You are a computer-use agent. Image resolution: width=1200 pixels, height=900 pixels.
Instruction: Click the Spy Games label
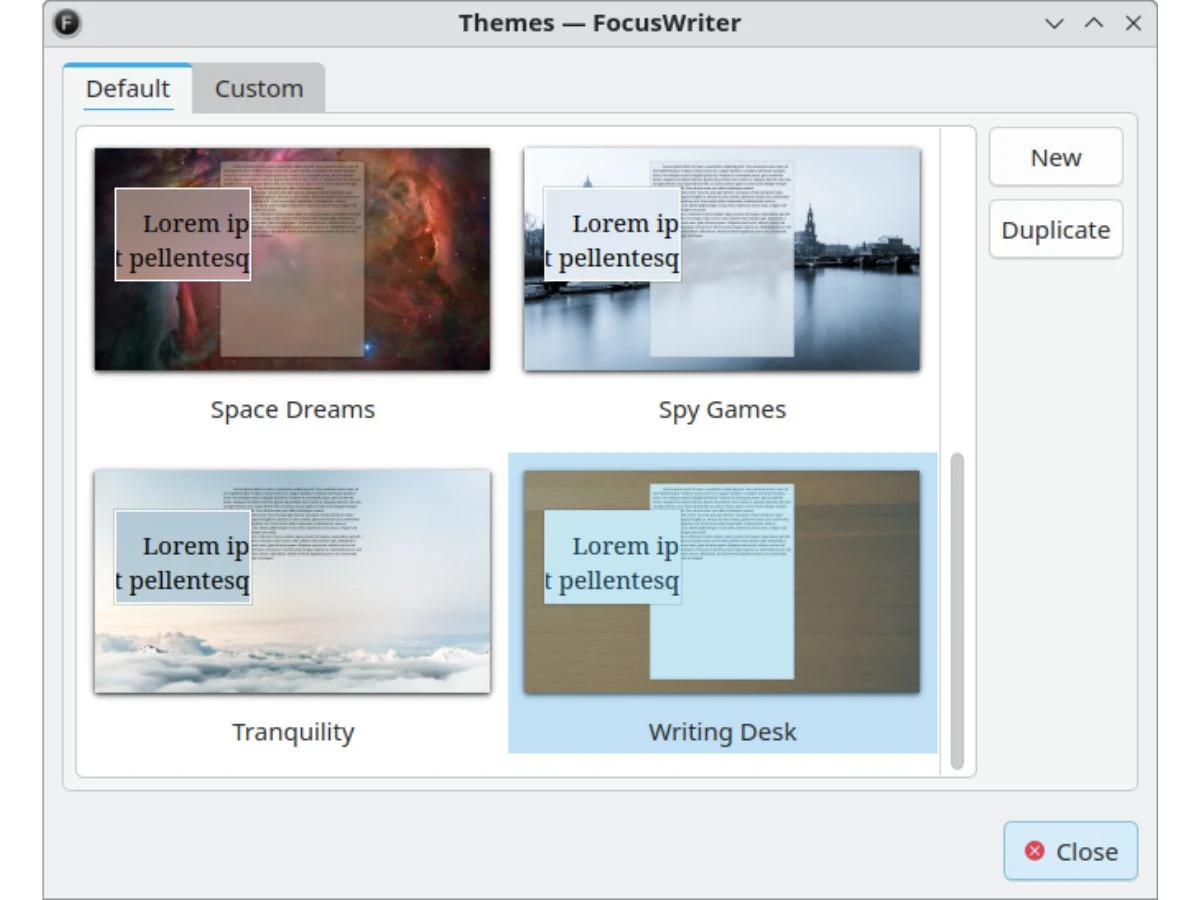pos(722,410)
